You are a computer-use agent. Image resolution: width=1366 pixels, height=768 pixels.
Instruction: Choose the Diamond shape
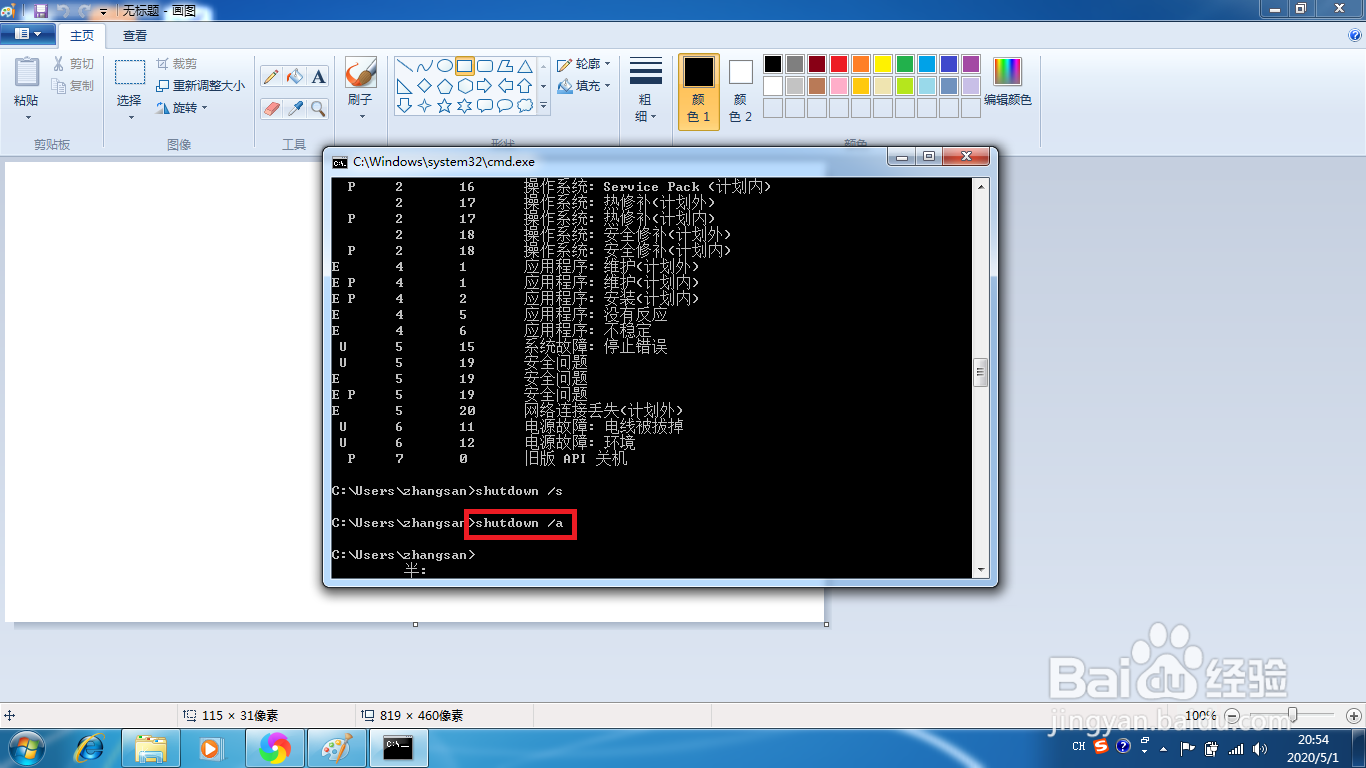pos(425,86)
